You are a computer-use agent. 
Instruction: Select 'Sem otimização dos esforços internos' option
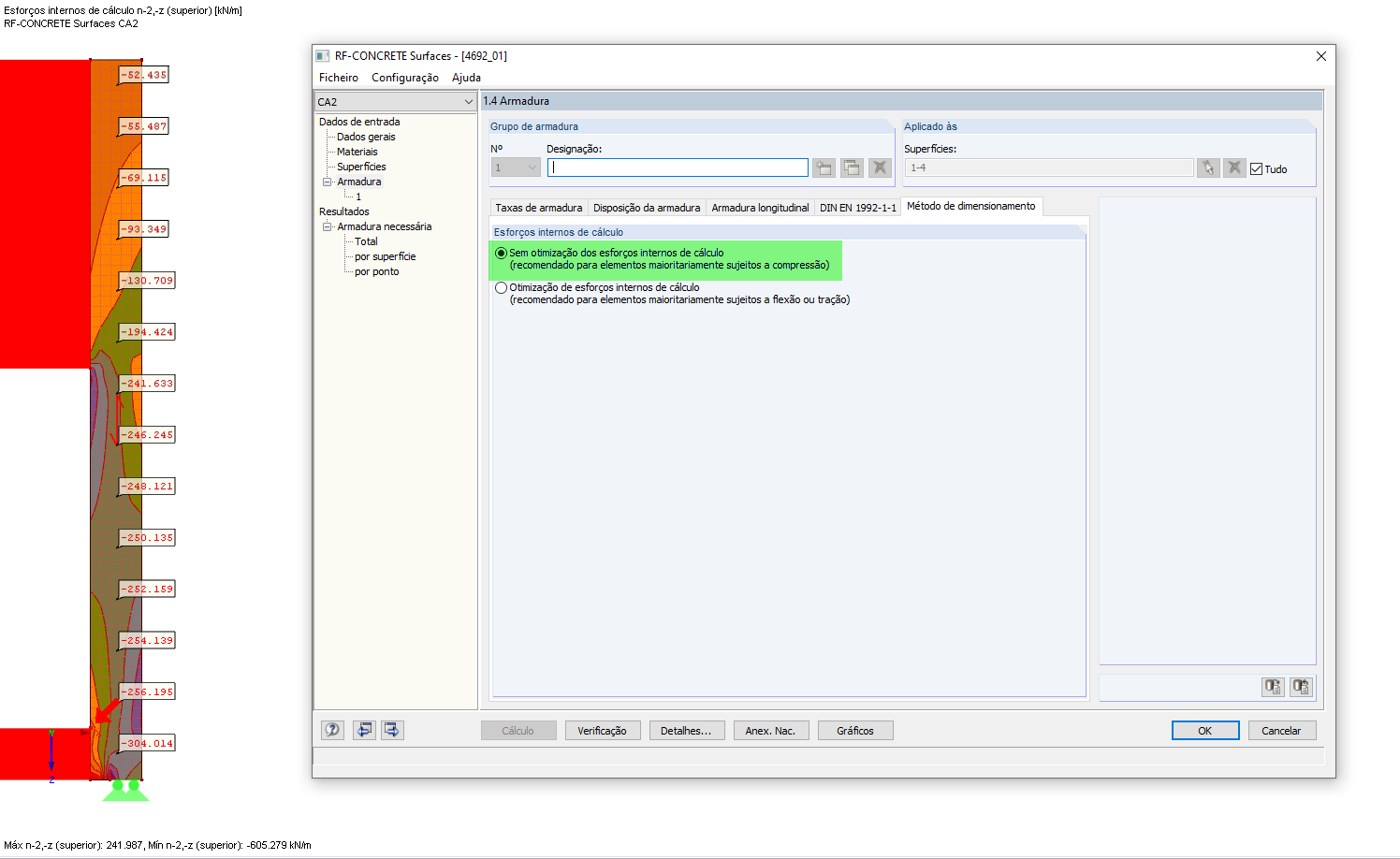coord(502,253)
